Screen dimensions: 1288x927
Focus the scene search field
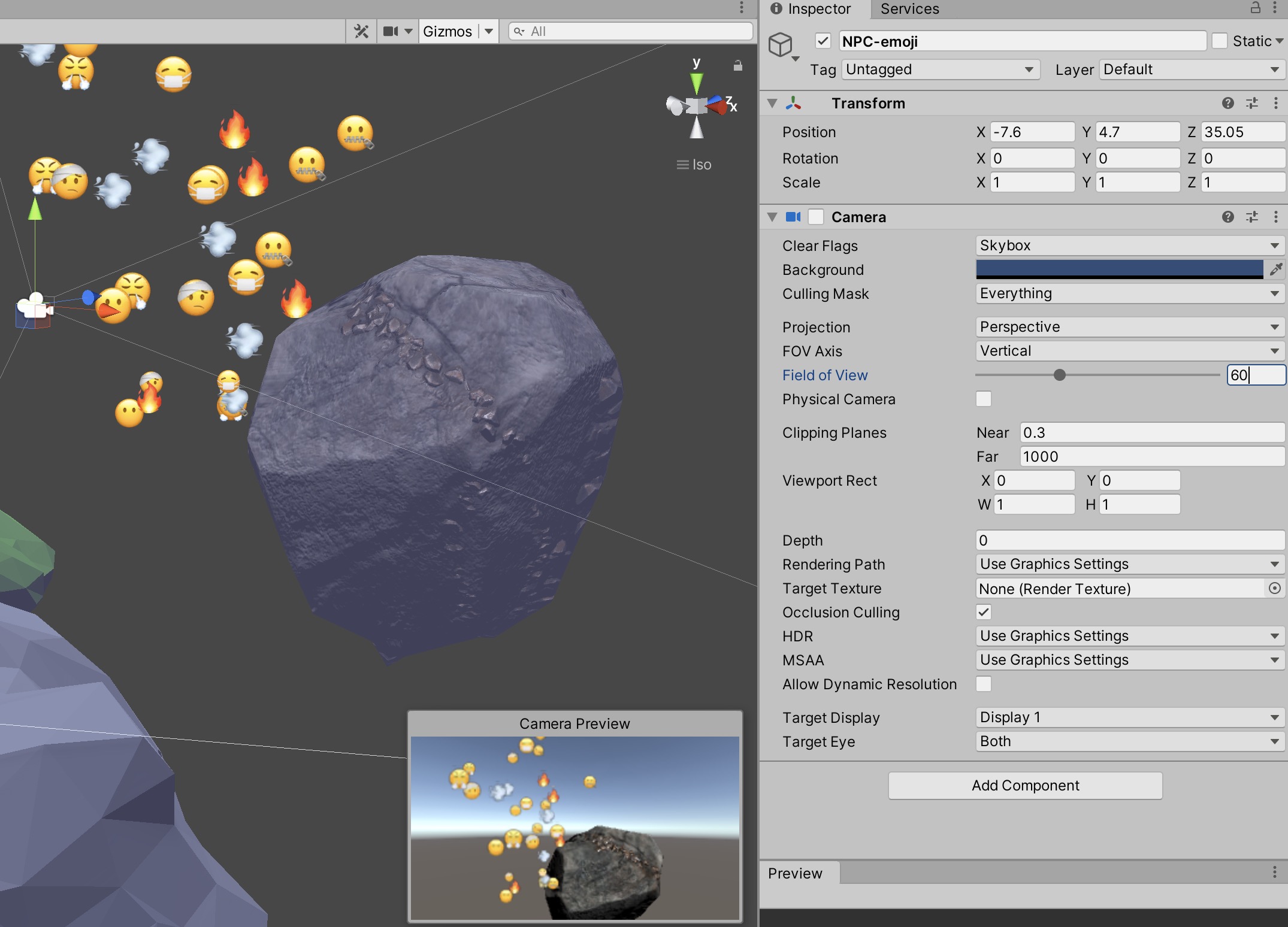click(x=631, y=31)
